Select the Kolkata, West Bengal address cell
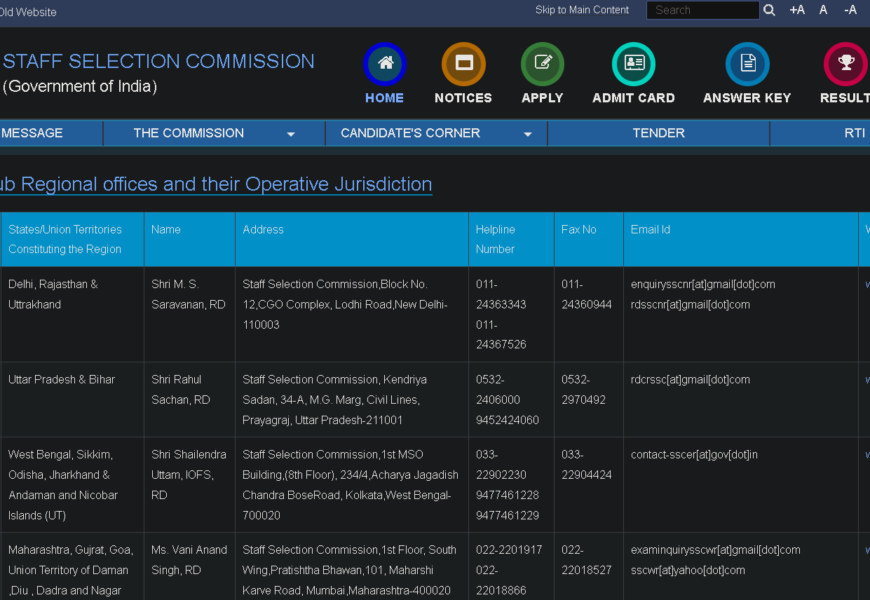870x600 pixels. 352,485
